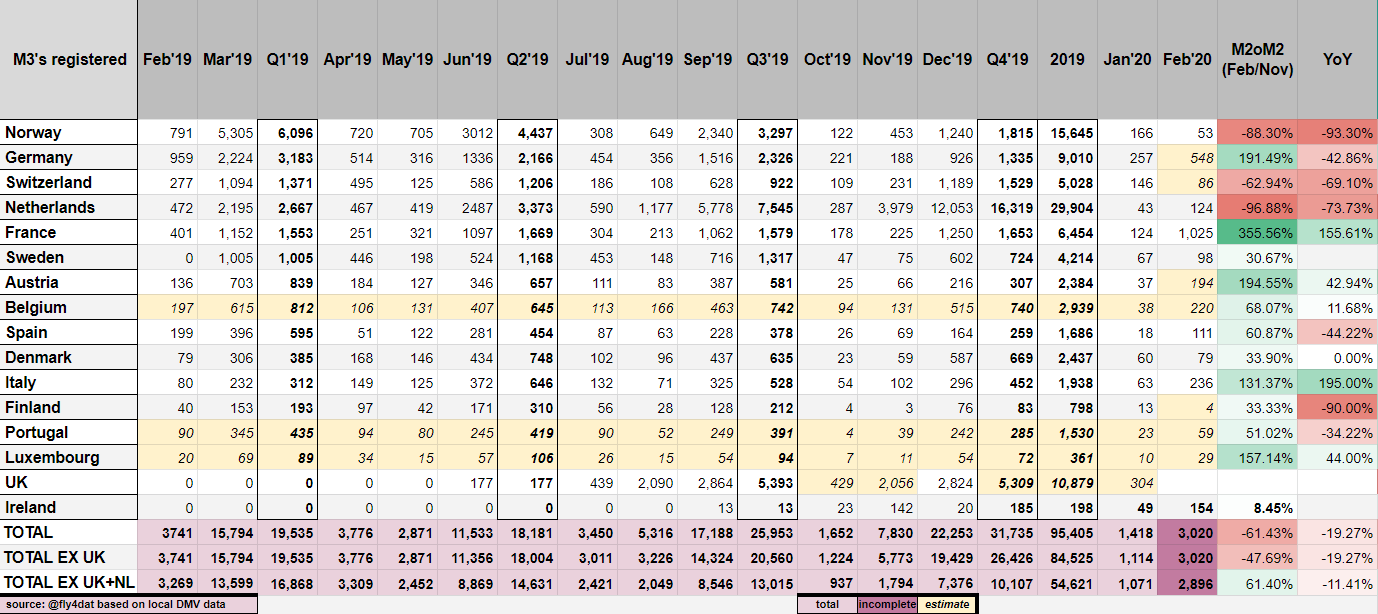This screenshot has height=614, width=1378.
Task: Select Norway's Q1'19 value 6,096
Action: (288, 132)
